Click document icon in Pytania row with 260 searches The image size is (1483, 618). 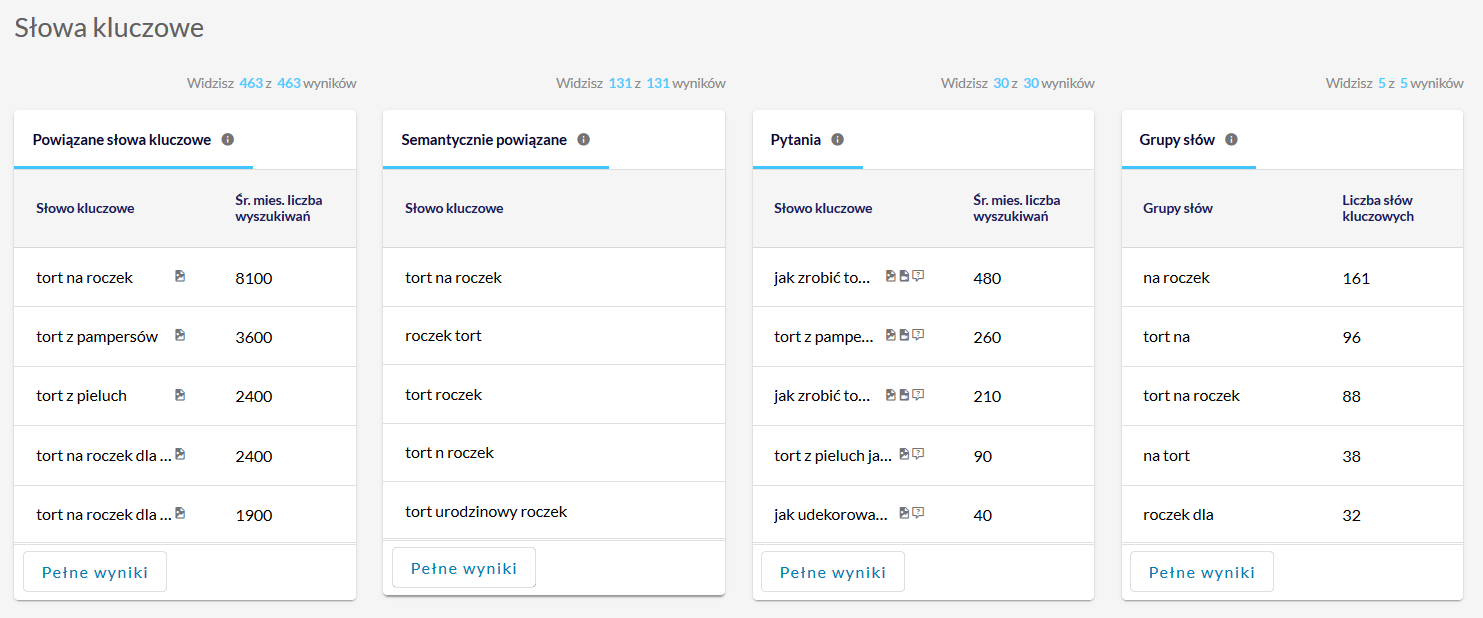point(904,335)
